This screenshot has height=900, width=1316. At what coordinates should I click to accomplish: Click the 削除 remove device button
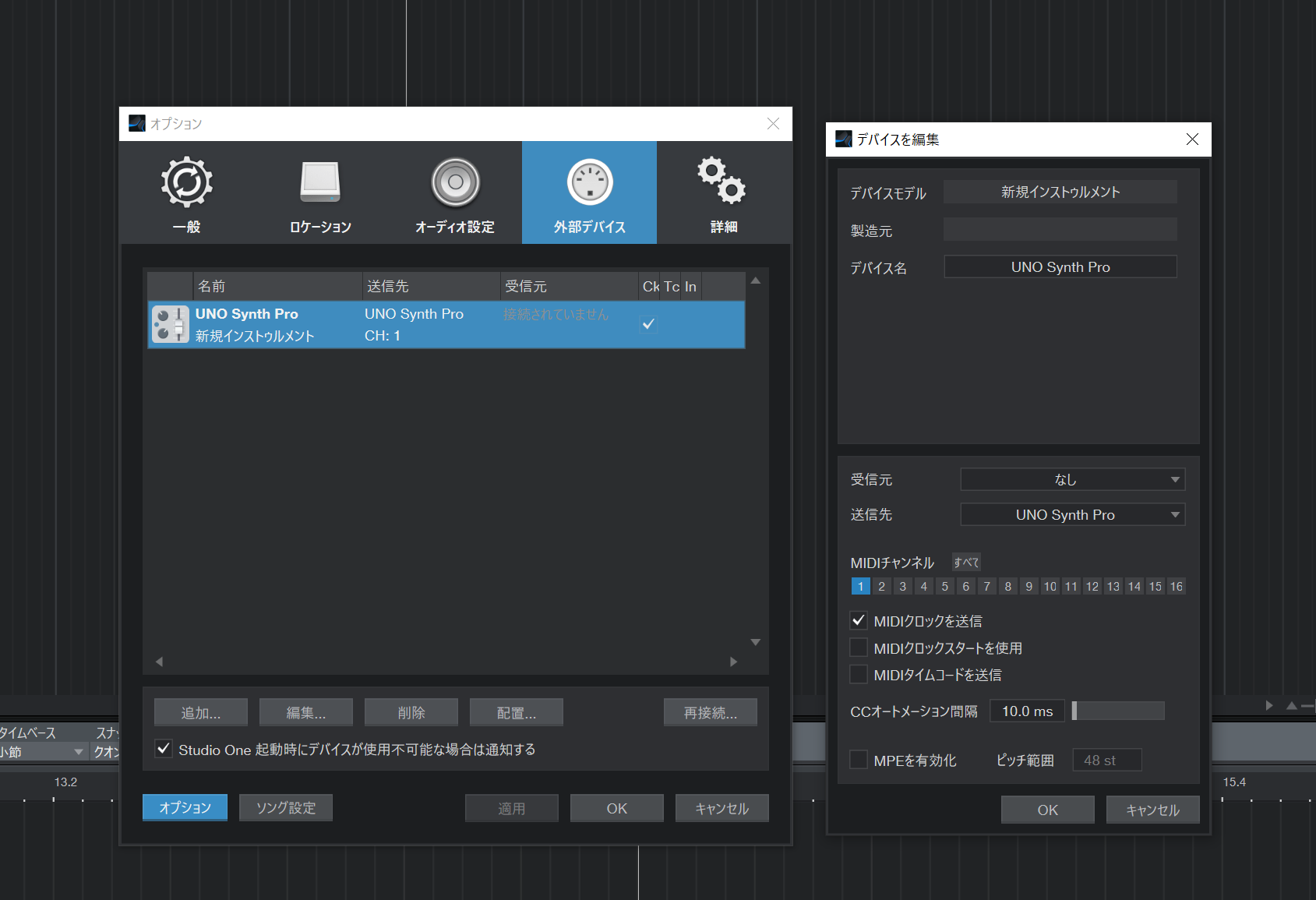[411, 712]
